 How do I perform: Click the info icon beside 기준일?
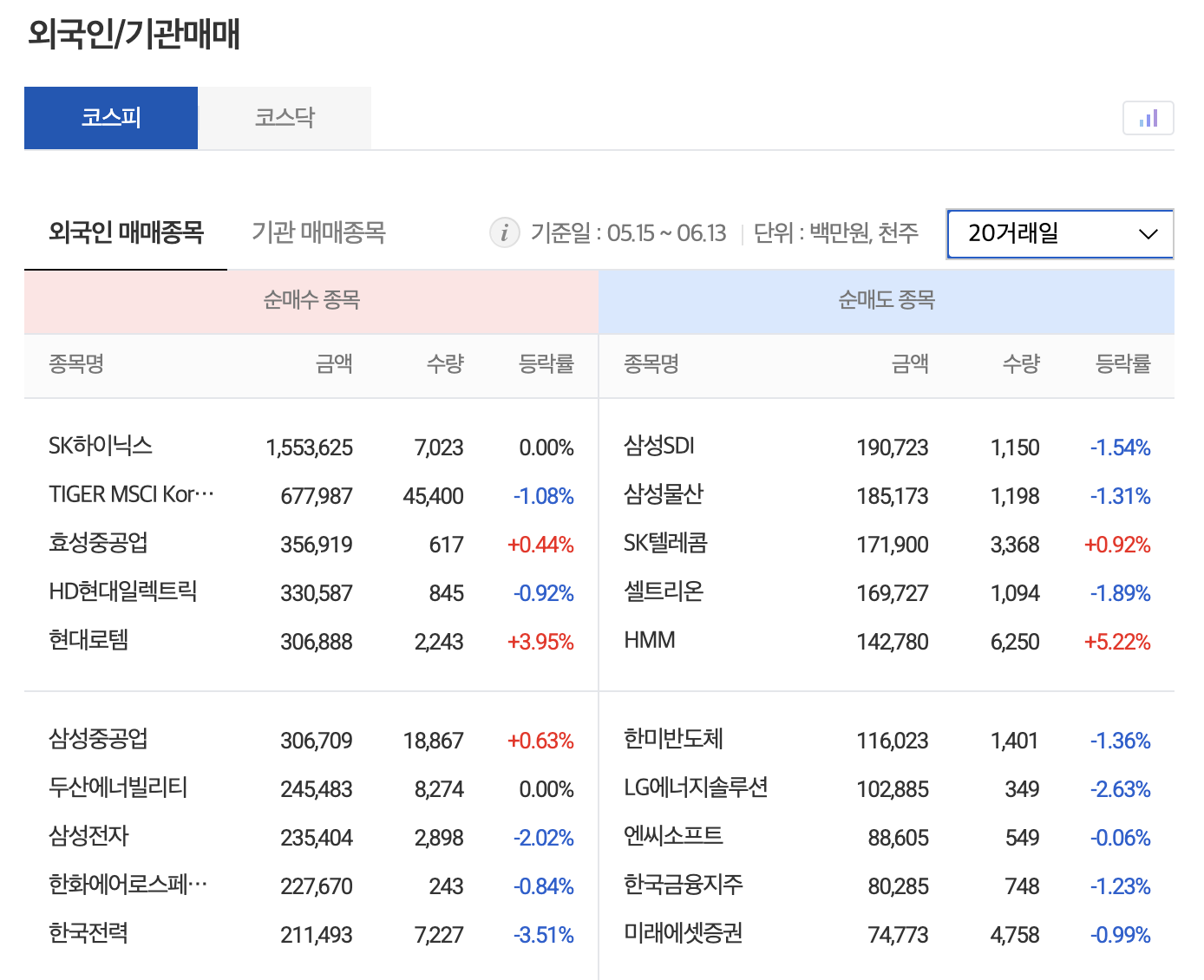[x=505, y=232]
